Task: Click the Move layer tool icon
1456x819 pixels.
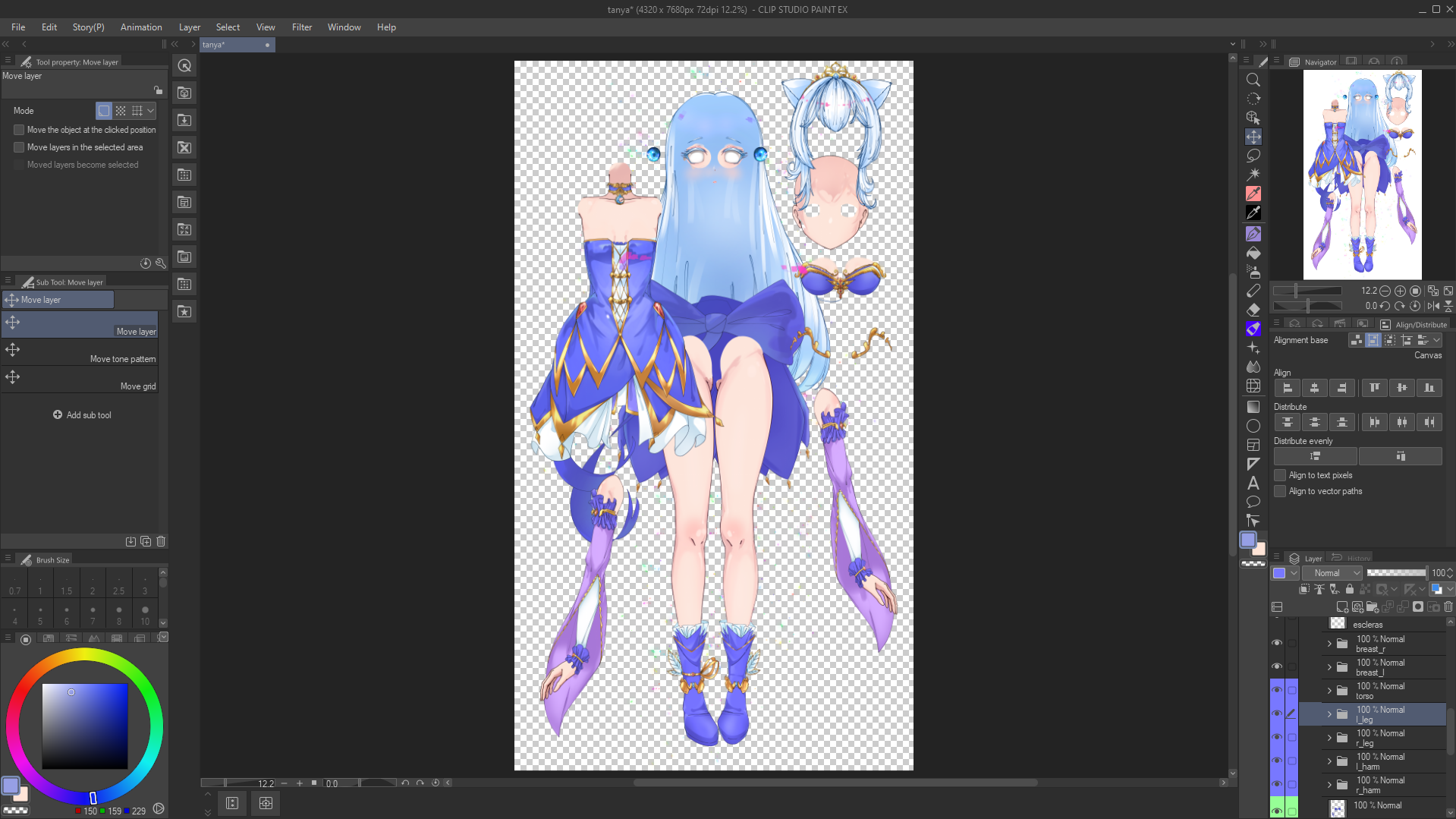Action: tap(1253, 137)
